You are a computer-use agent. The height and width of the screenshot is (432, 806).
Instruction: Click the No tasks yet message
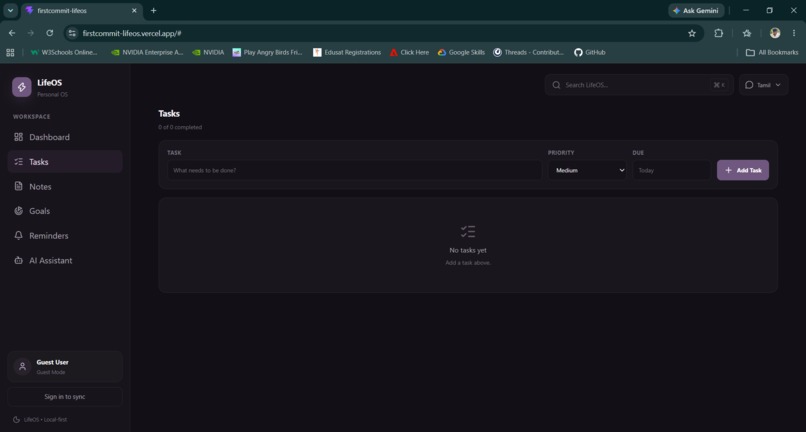click(x=468, y=250)
